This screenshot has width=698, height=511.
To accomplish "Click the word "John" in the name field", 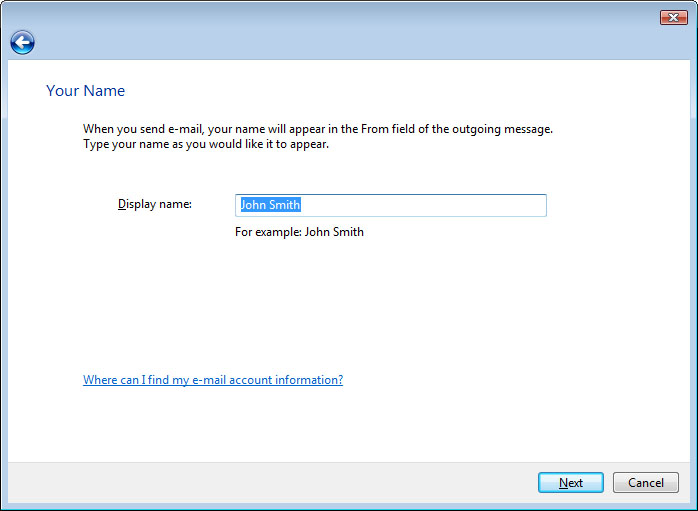I will coord(252,205).
